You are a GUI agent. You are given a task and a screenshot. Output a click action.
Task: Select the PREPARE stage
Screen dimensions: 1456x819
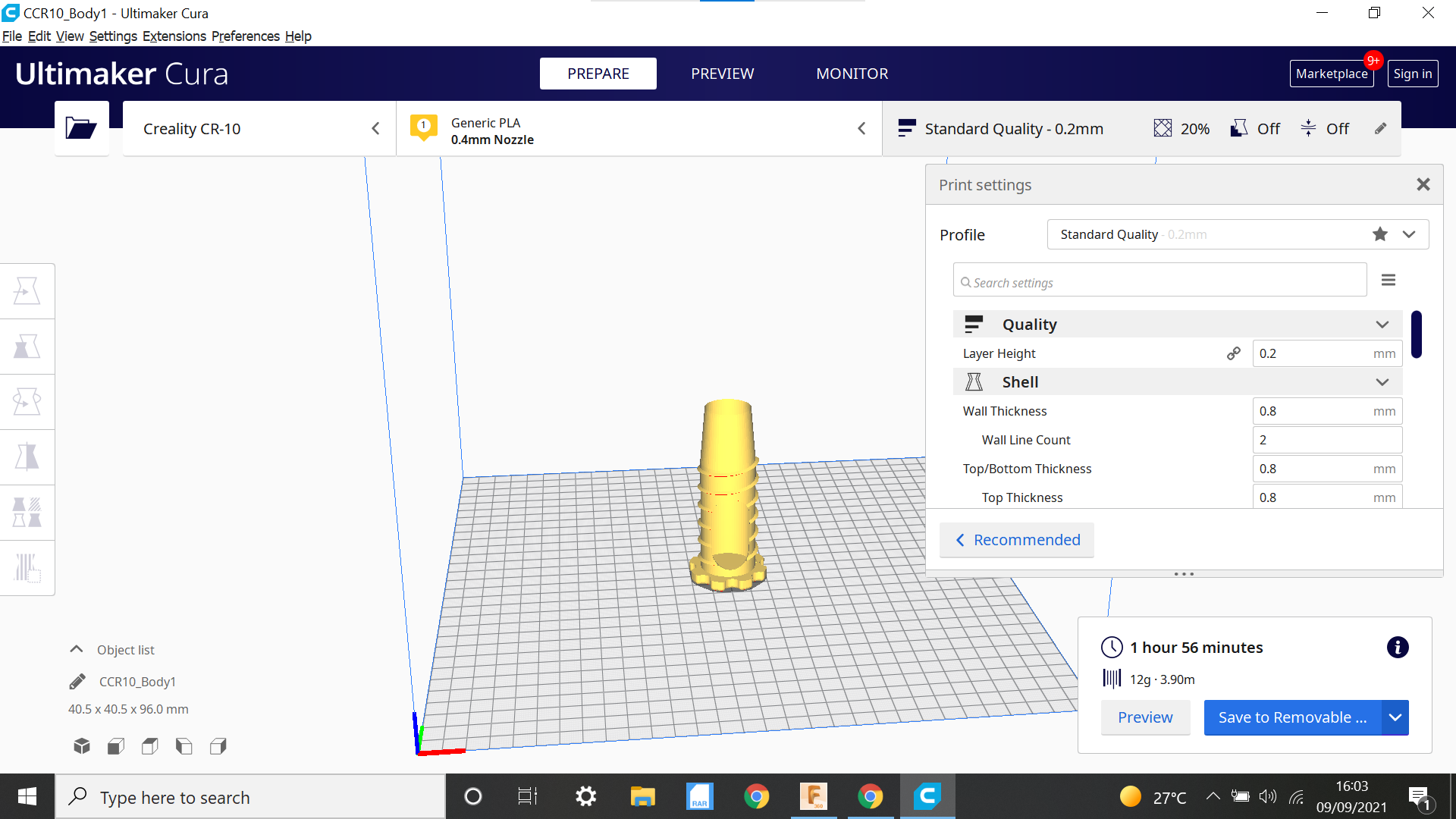598,74
